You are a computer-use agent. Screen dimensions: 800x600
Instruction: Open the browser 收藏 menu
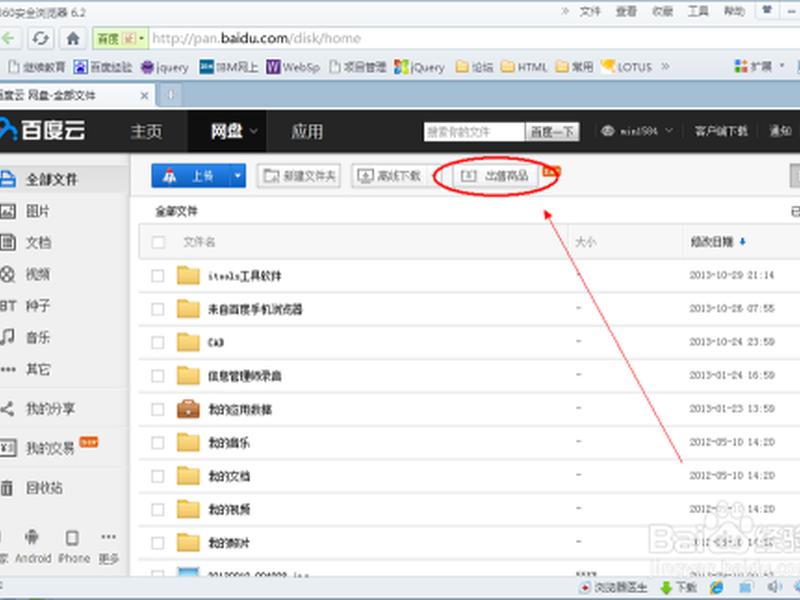pos(662,11)
